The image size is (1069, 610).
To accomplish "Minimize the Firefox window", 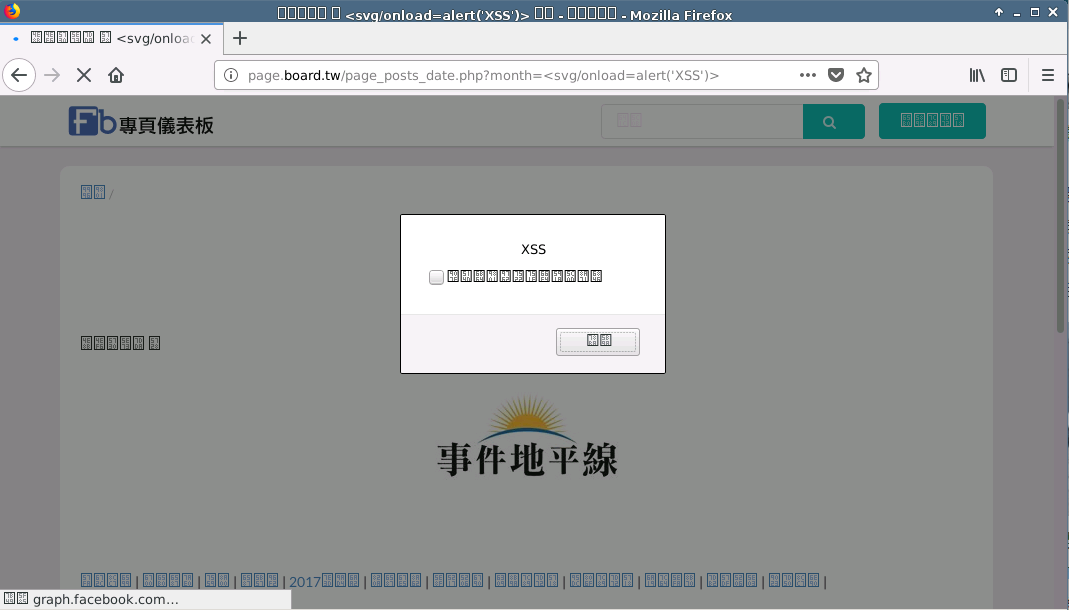I will click(x=1017, y=12).
